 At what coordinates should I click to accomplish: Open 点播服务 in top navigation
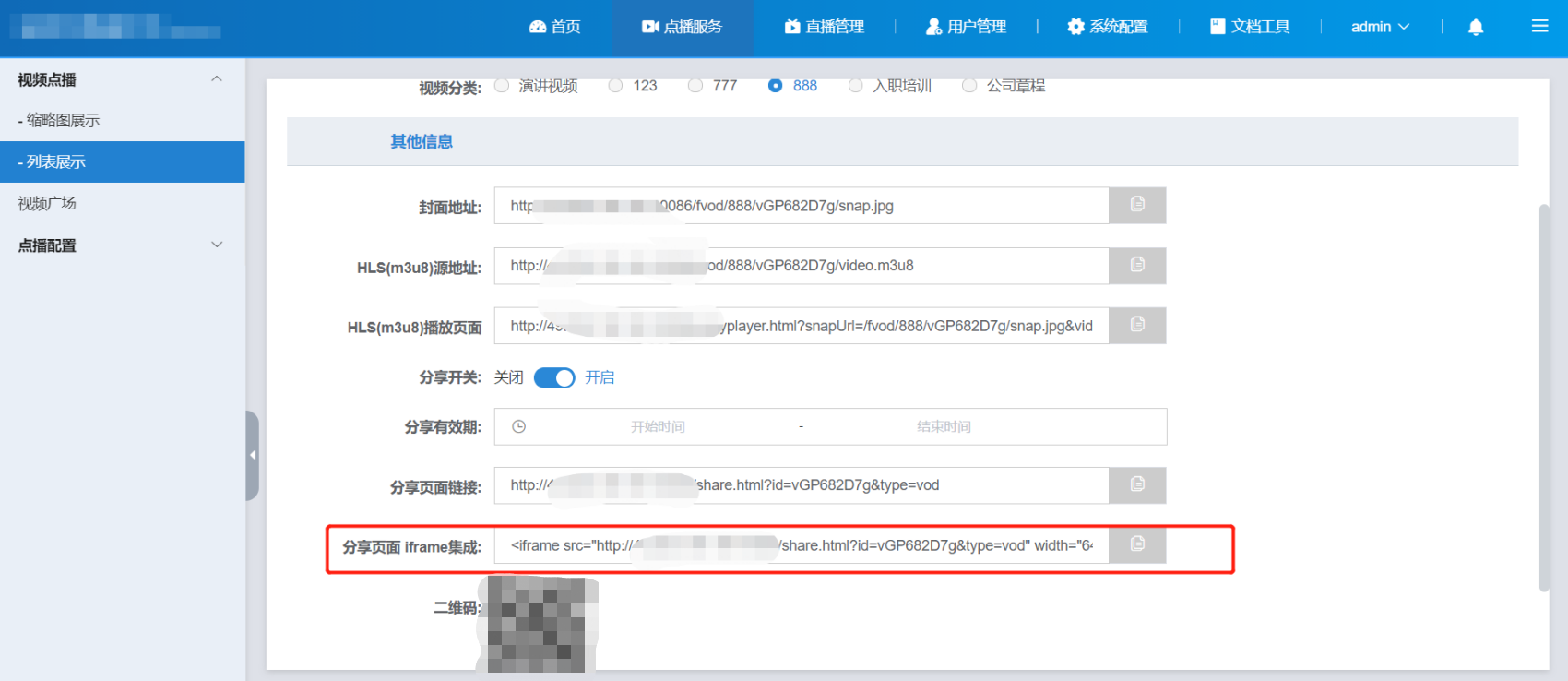tap(683, 27)
